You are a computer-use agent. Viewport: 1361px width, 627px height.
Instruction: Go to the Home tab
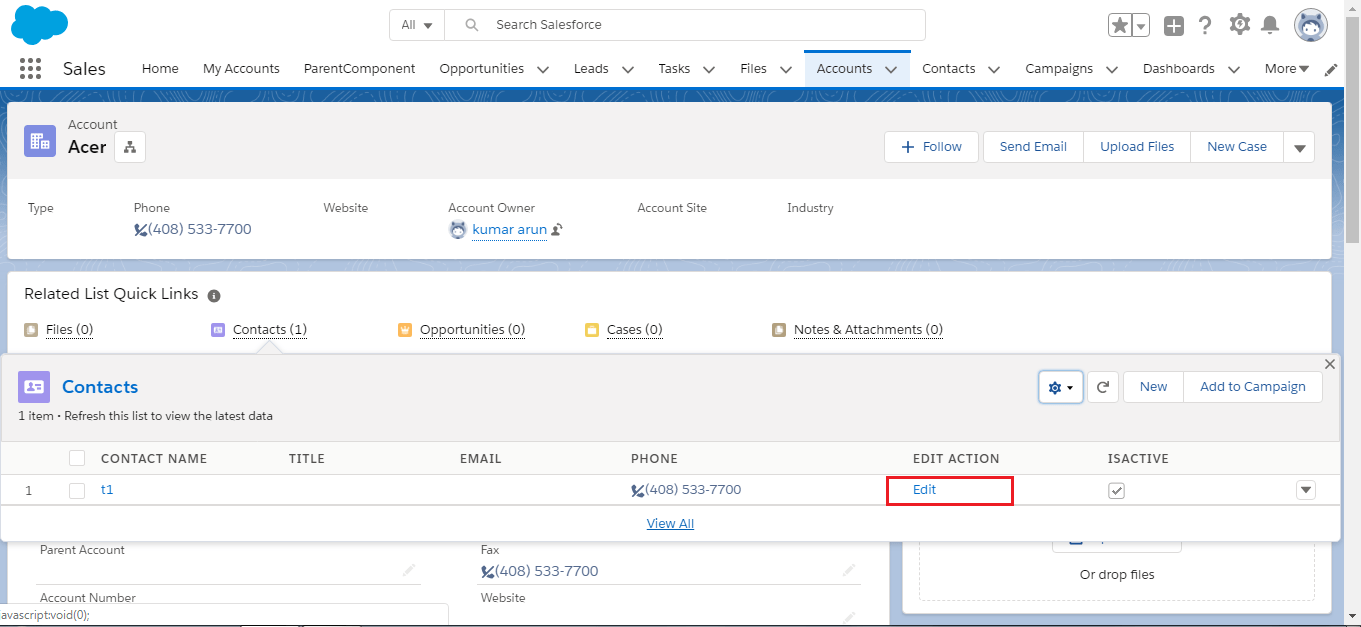tap(160, 69)
